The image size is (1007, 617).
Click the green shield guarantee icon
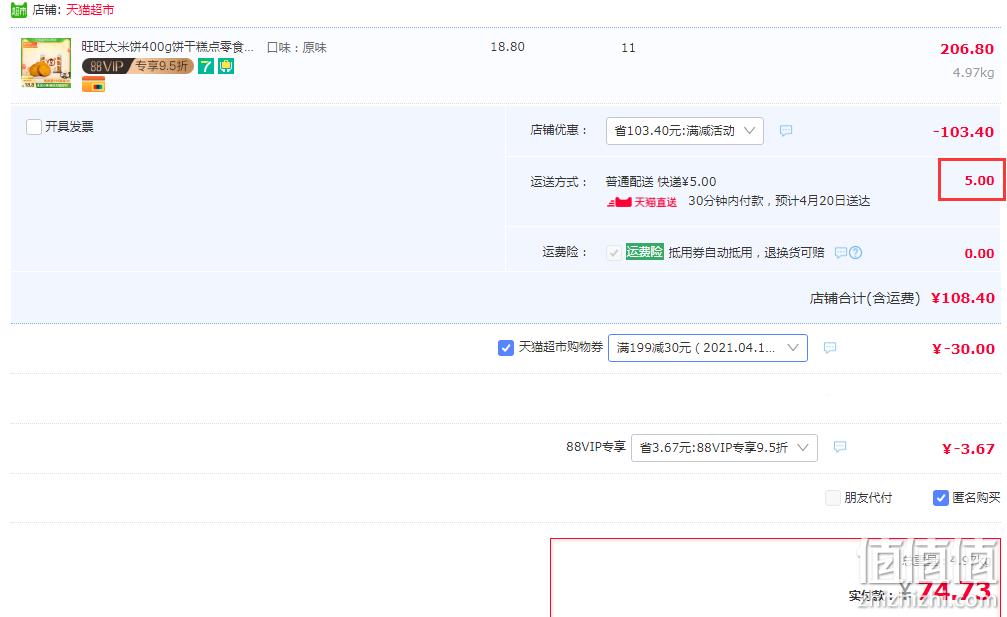(226, 66)
